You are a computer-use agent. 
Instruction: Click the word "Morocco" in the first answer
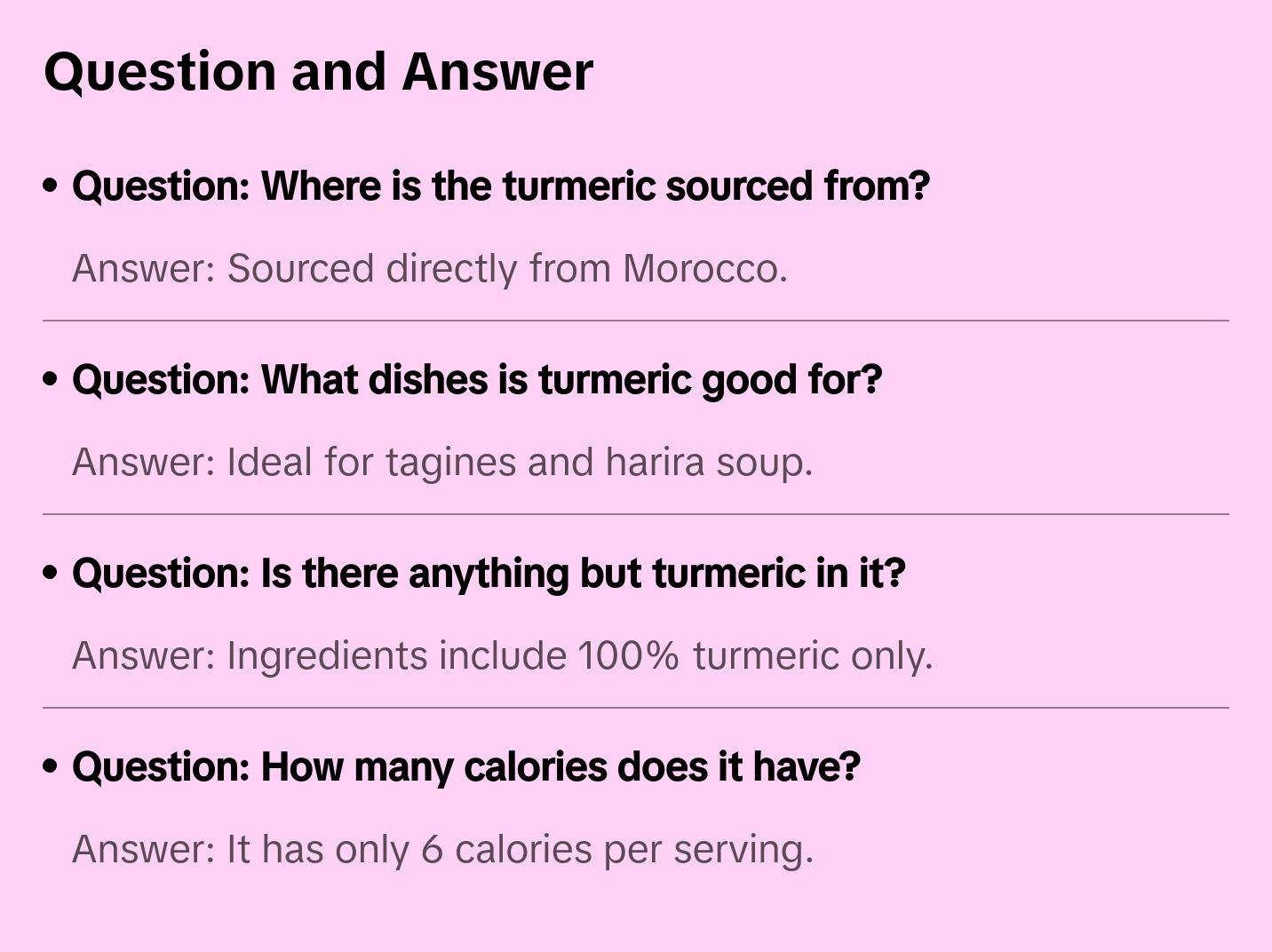click(704, 269)
